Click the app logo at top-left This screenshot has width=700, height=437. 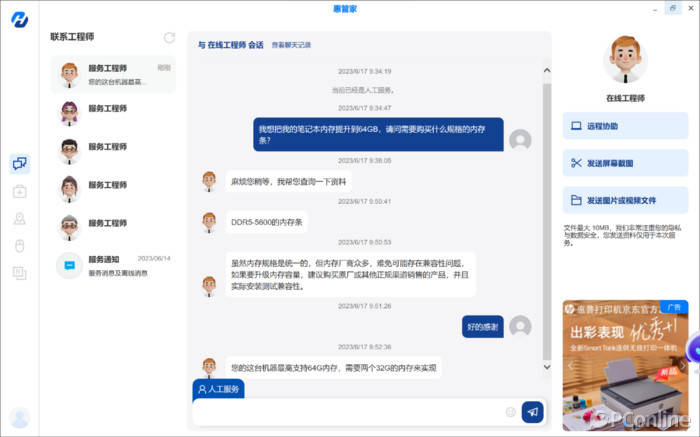19,19
